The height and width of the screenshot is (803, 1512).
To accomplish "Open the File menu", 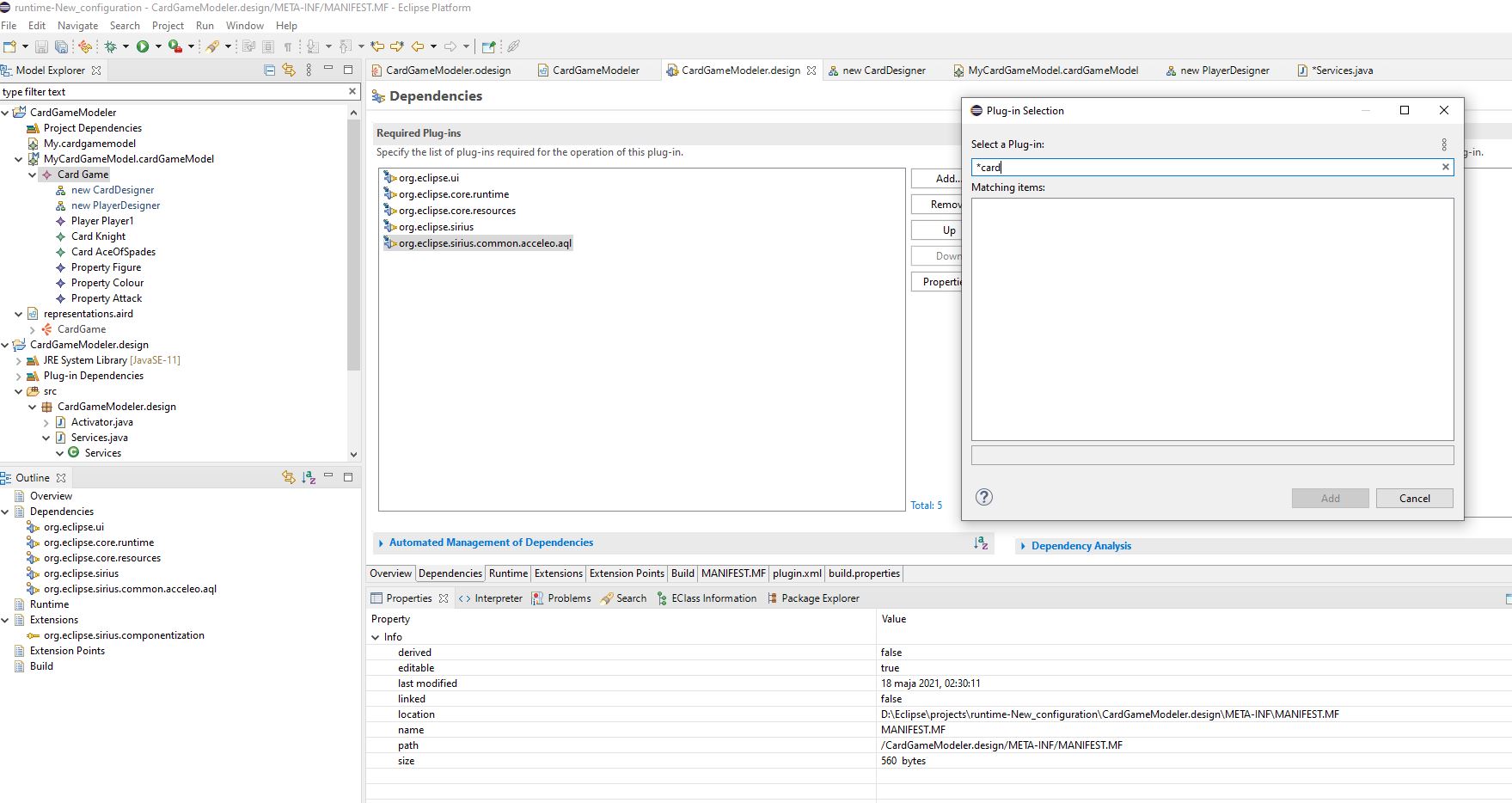I will [x=9, y=26].
